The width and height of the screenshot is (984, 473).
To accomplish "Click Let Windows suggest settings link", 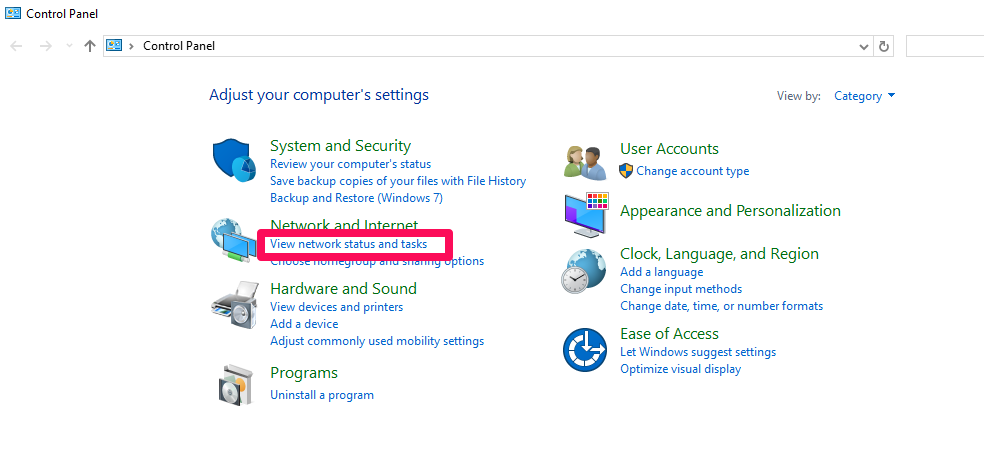I will (697, 352).
